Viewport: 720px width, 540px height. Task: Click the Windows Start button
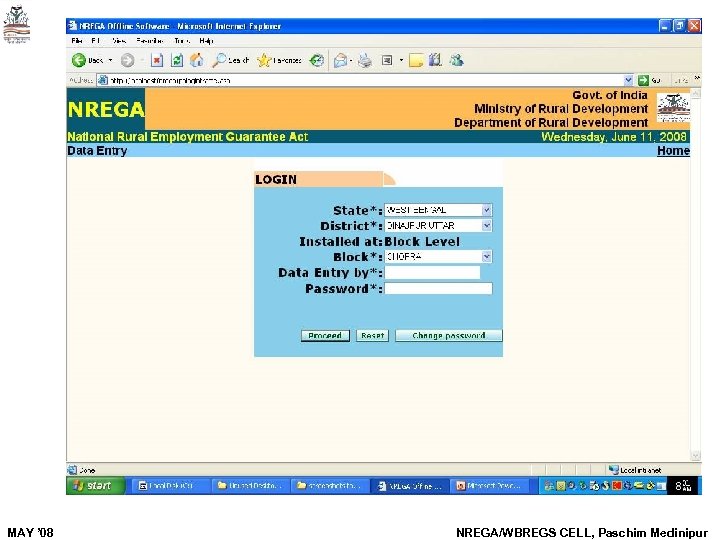(96, 485)
